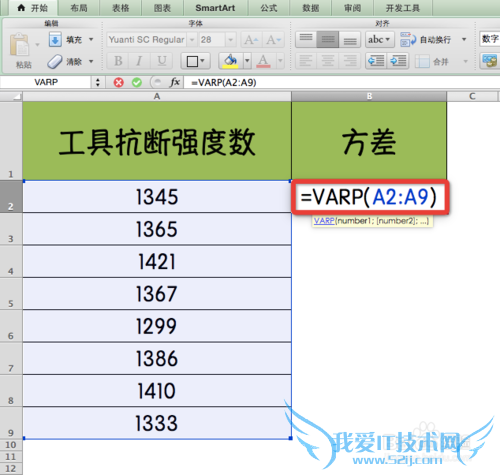Click the cell borders icon
The height and width of the screenshot is (475, 500).
pyautogui.click(x=192, y=61)
